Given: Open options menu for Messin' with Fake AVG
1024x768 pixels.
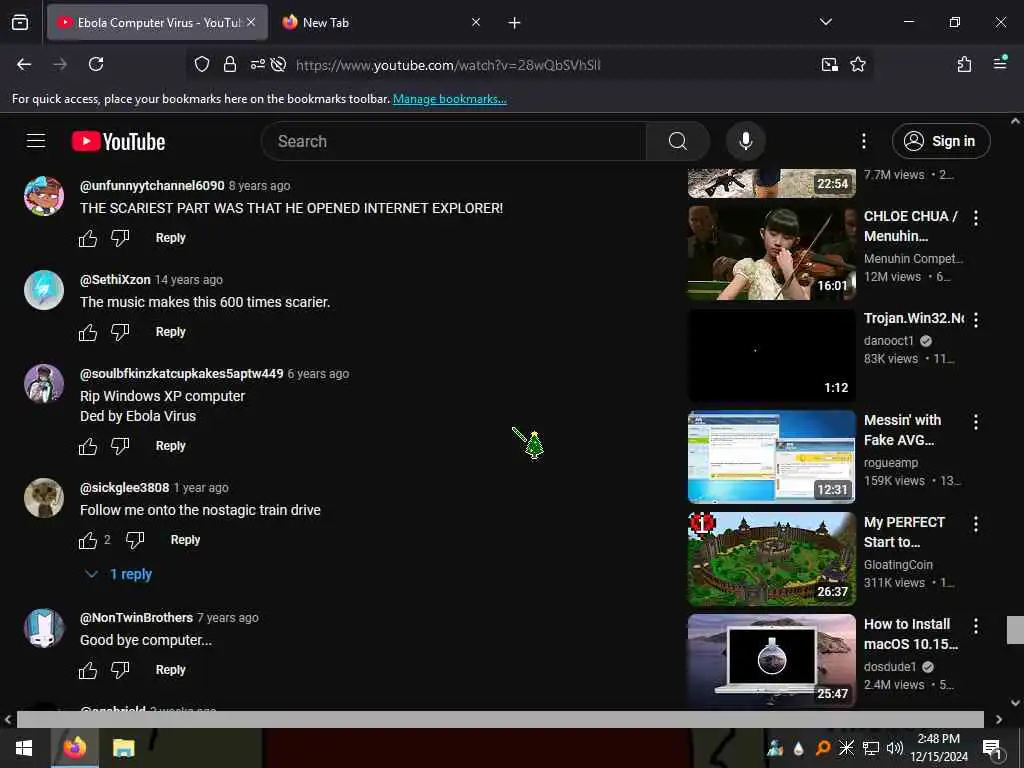Looking at the screenshot, I should 976,422.
